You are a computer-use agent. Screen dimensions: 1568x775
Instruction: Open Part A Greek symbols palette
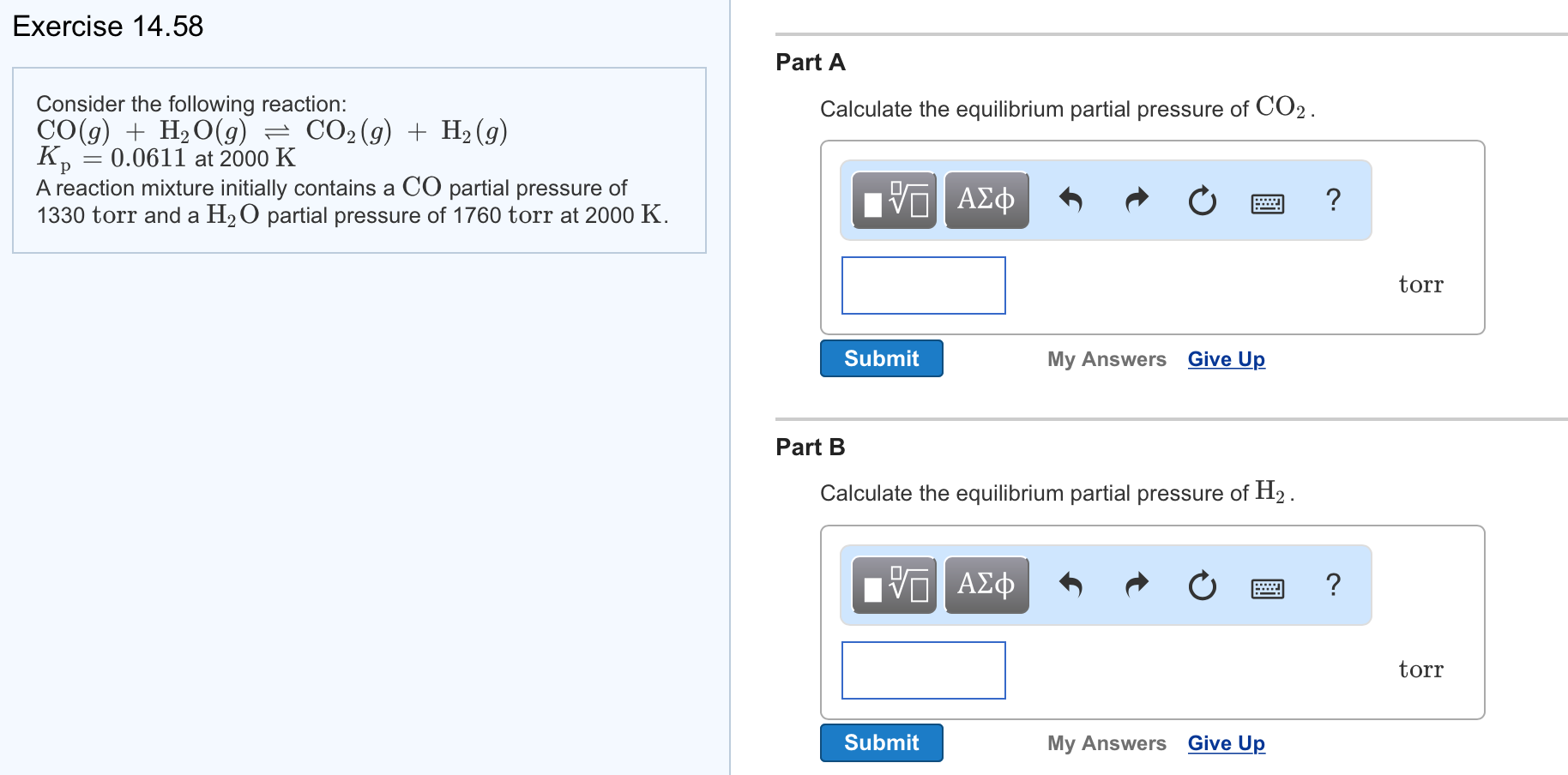(986, 201)
